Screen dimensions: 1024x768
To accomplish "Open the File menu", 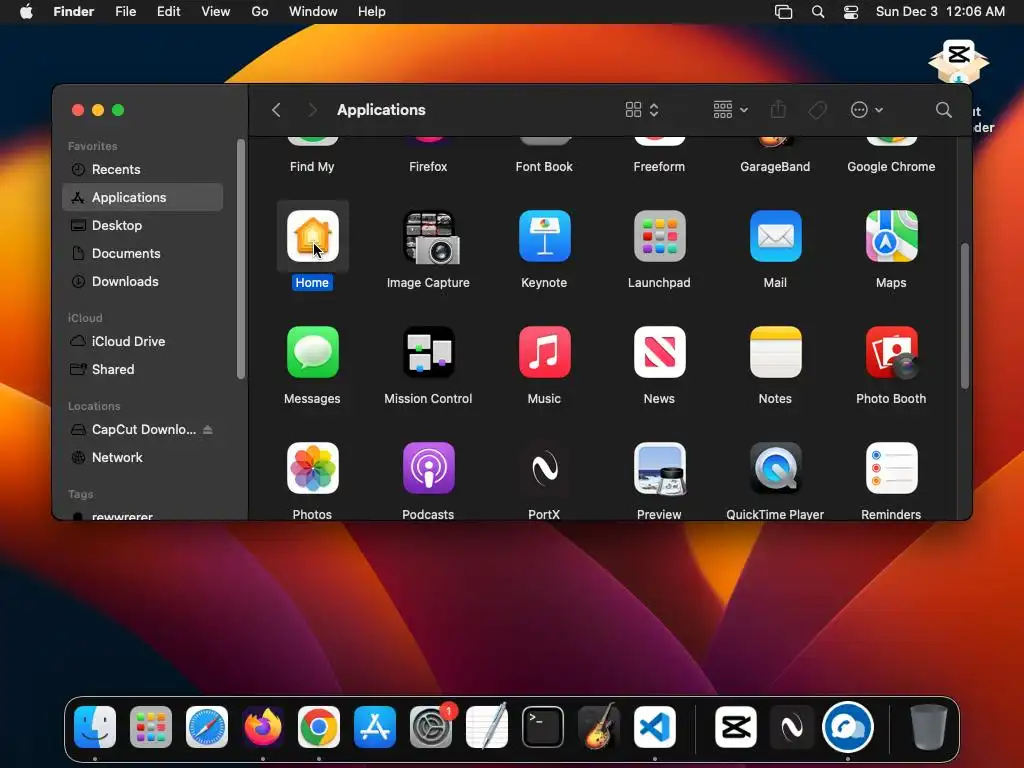I will (125, 12).
